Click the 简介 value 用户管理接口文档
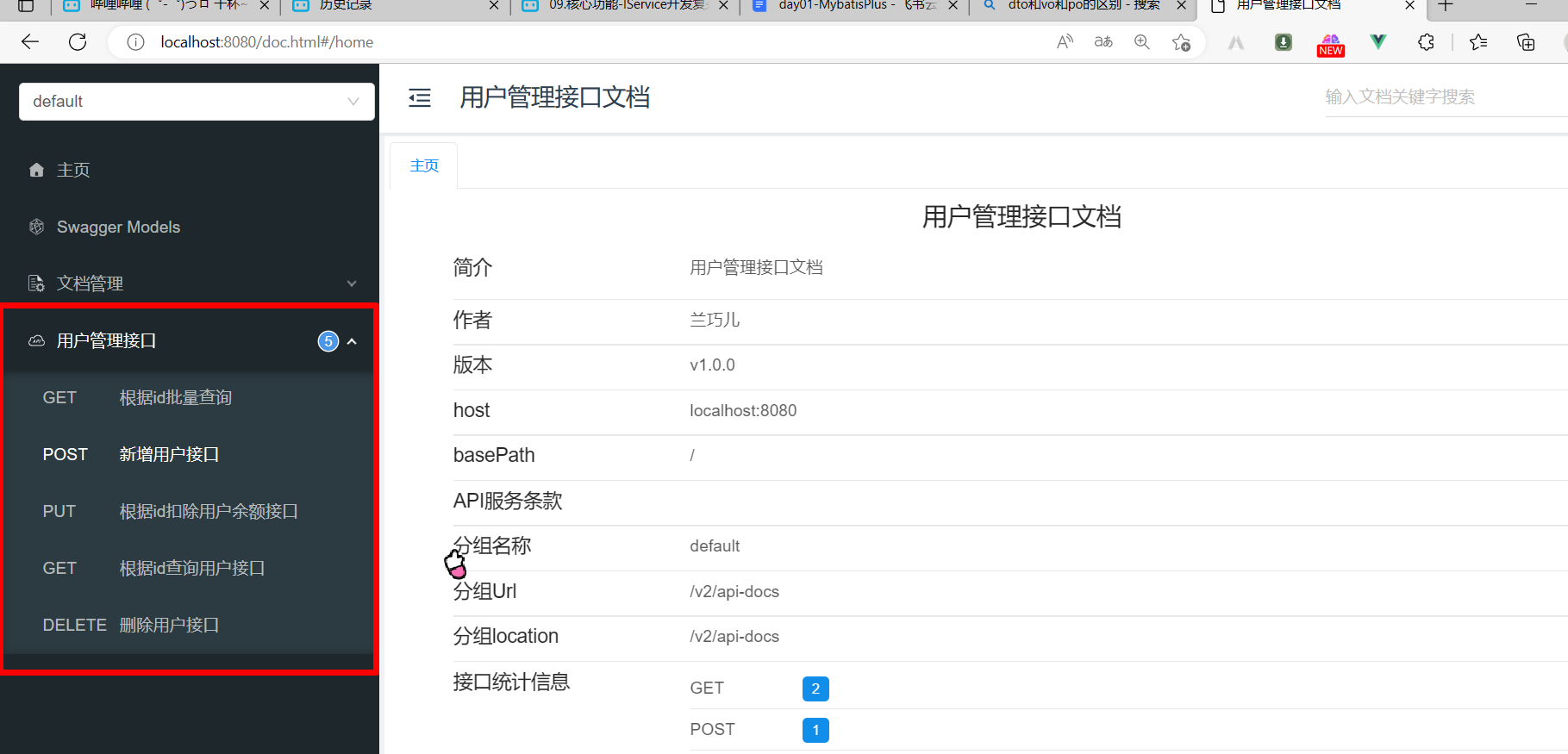Image resolution: width=1568 pixels, height=754 pixels. click(x=756, y=267)
